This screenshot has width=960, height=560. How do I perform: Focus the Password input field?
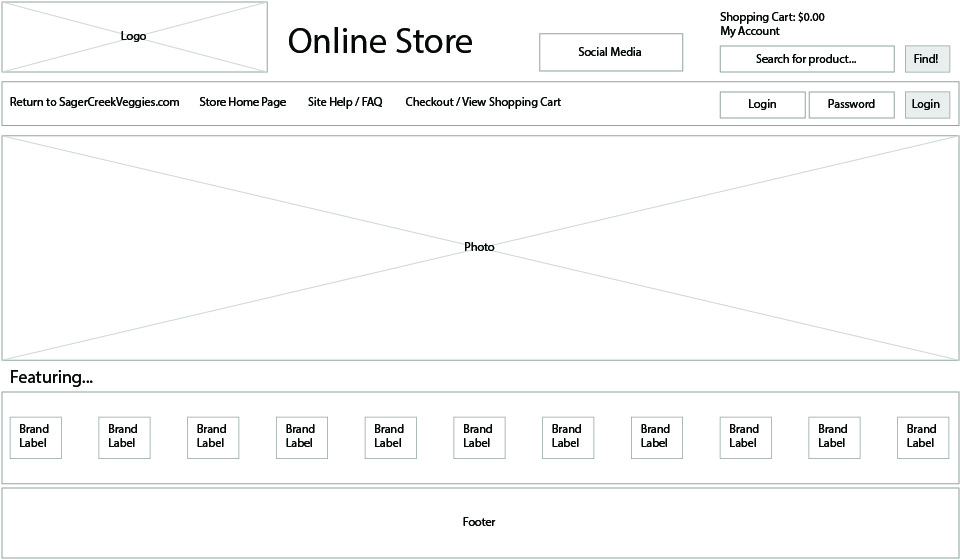(x=851, y=104)
